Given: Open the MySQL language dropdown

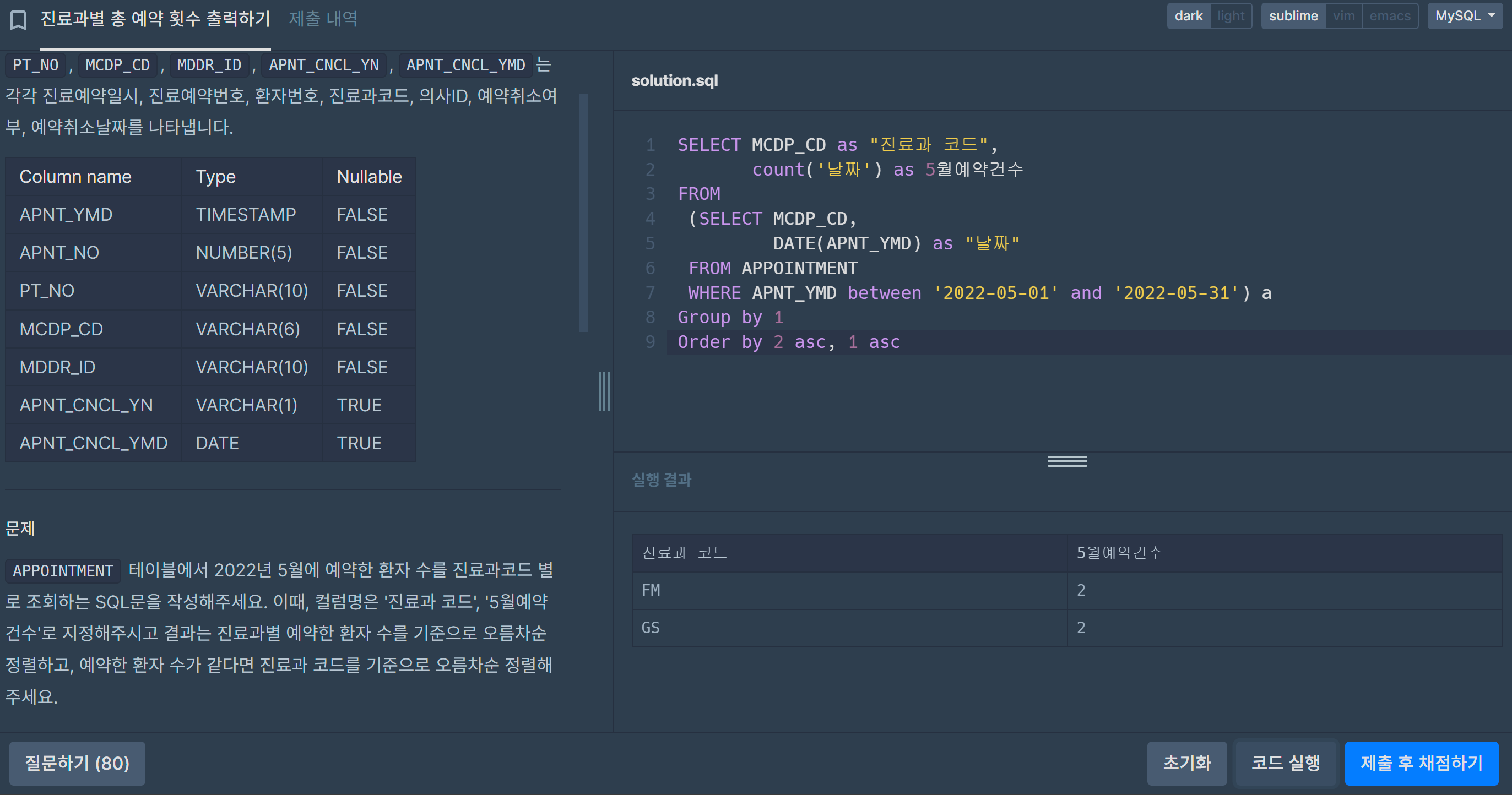Looking at the screenshot, I should (1464, 16).
